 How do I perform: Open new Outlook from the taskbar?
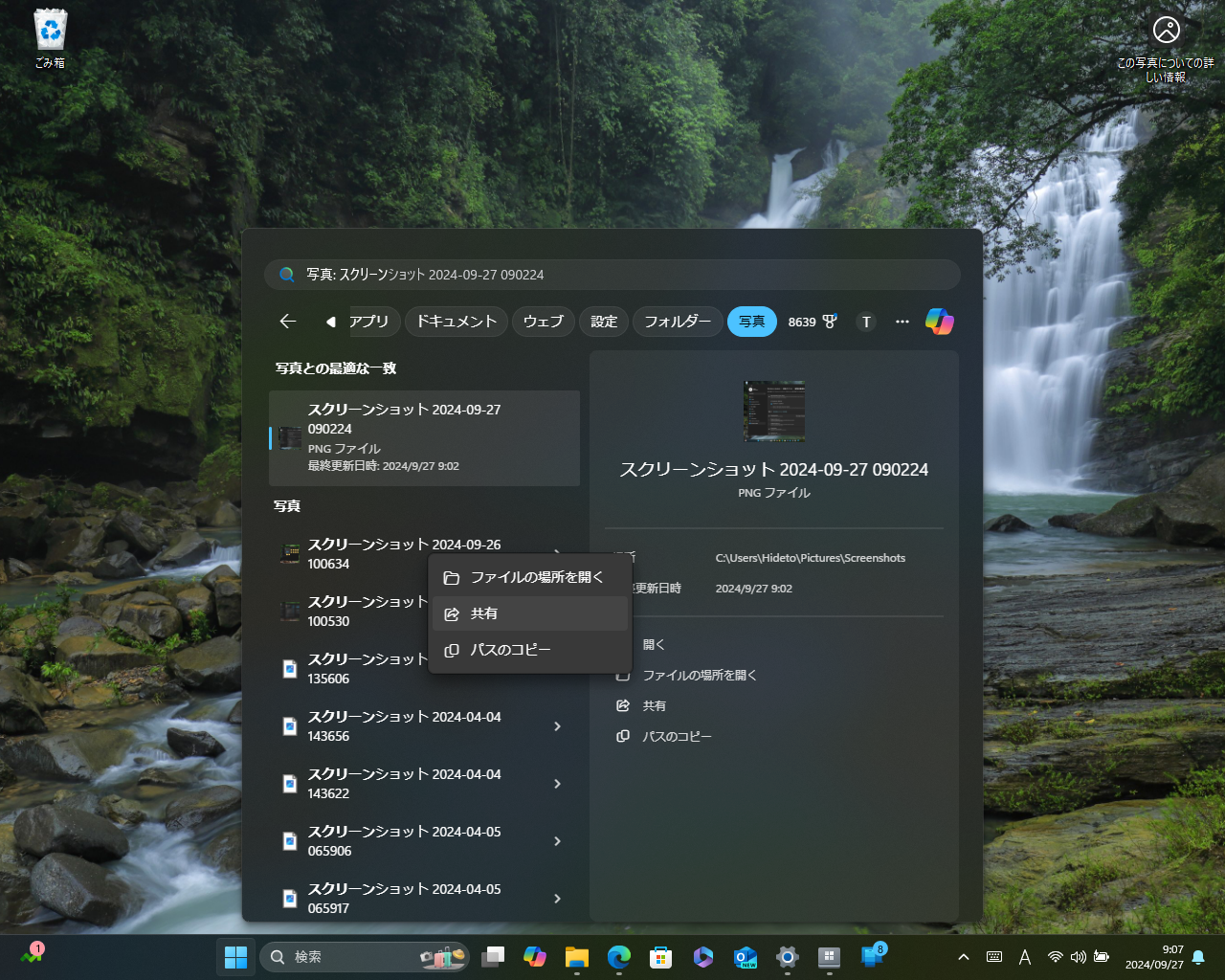click(x=745, y=957)
